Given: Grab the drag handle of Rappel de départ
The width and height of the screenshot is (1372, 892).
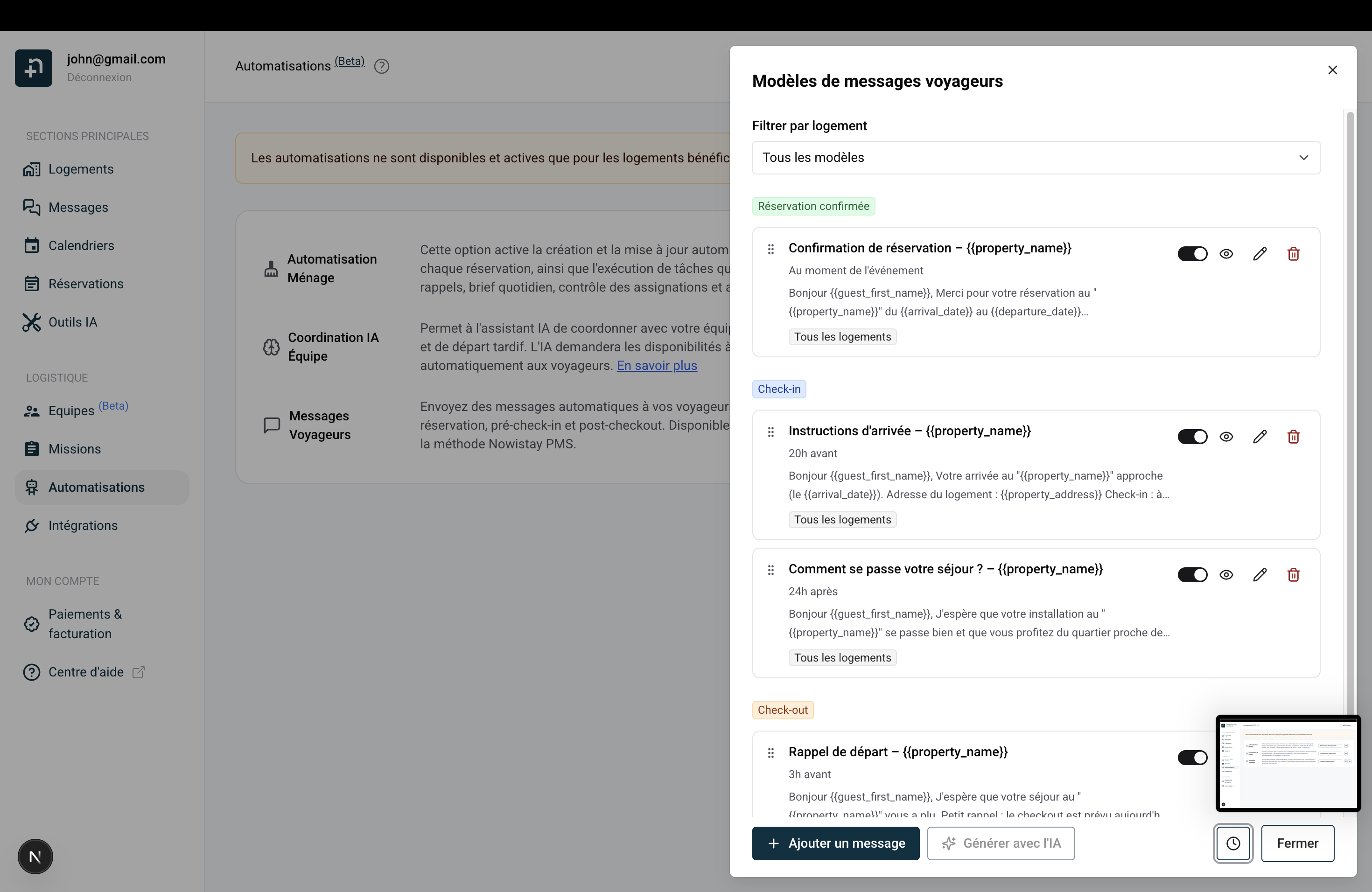Looking at the screenshot, I should 771,753.
